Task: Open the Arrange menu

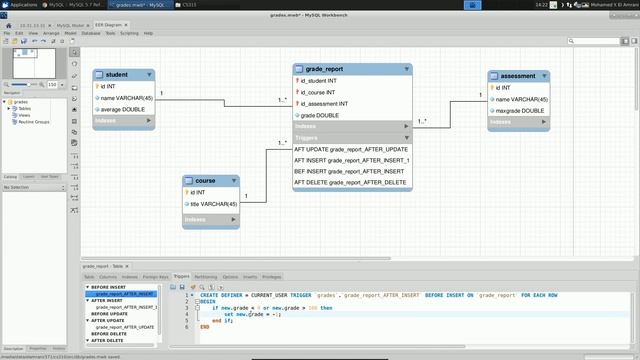Action: (x=51, y=33)
